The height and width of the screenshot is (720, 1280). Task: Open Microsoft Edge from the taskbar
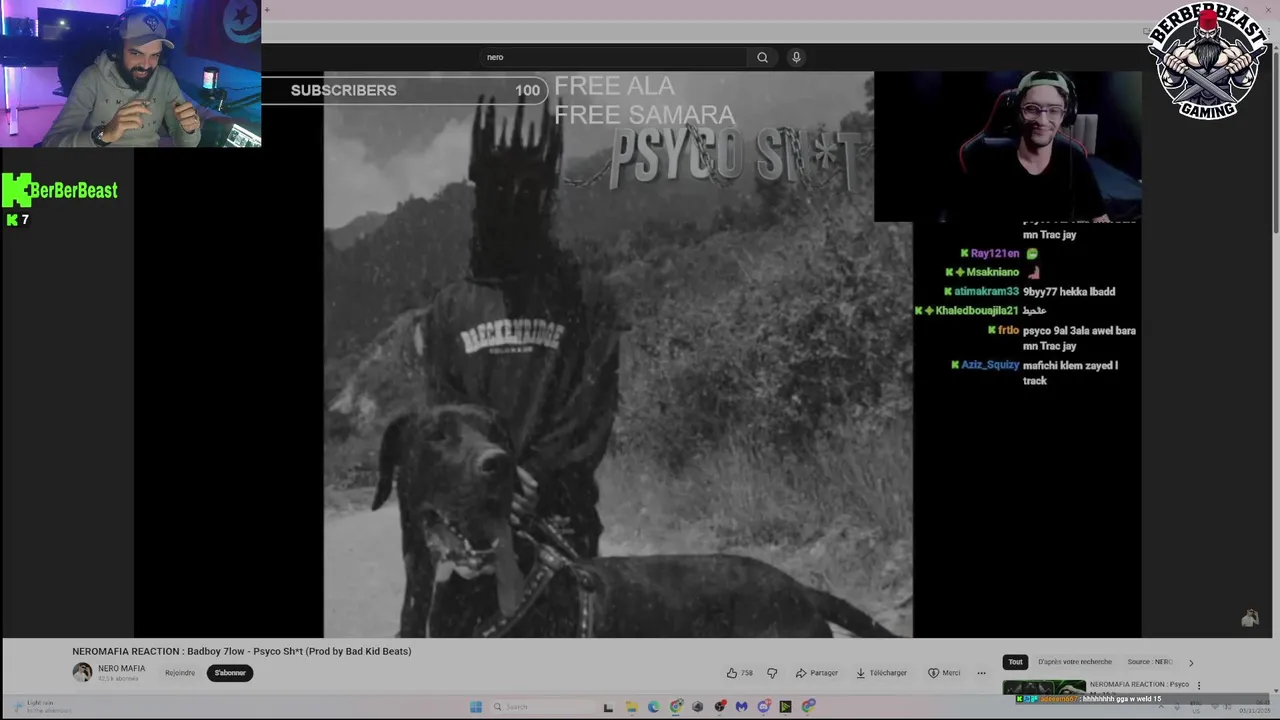coord(653,707)
